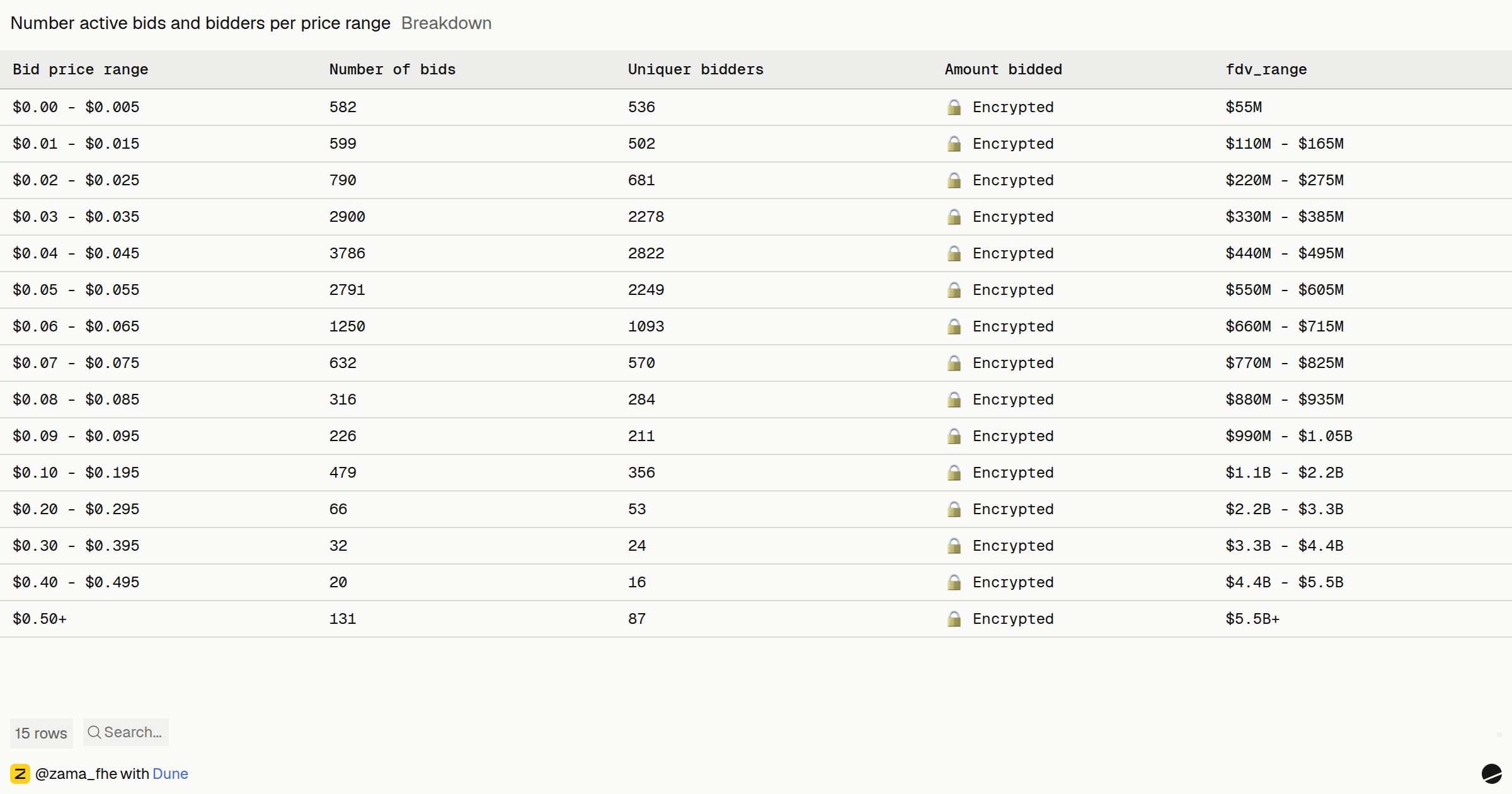
Task: Sort by fdv_range column header
Action: (1266, 69)
